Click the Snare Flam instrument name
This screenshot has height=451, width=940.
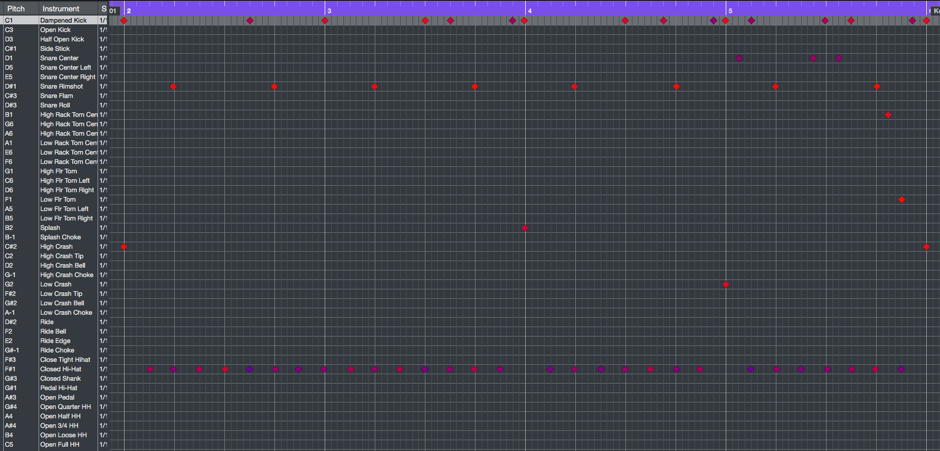coord(57,96)
